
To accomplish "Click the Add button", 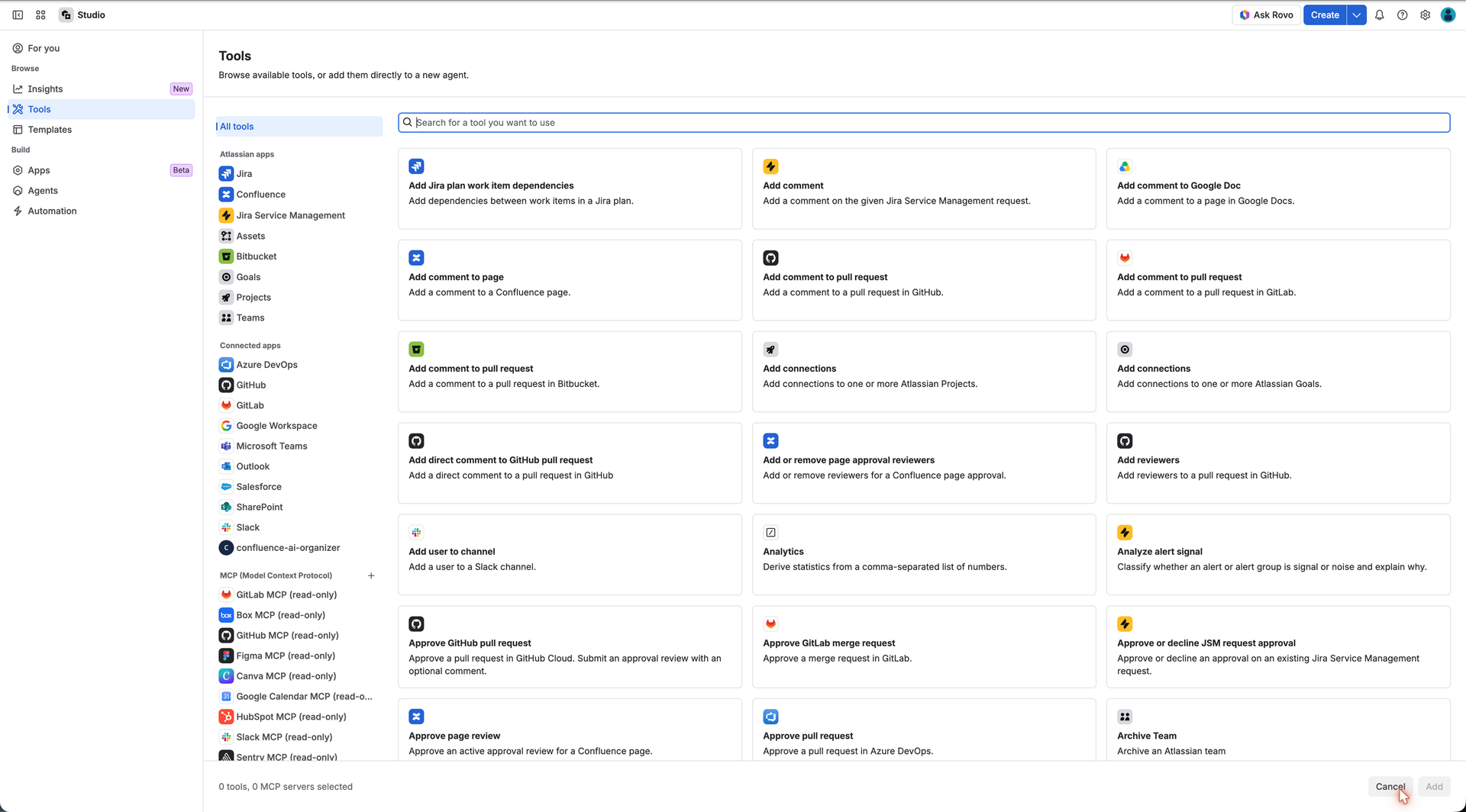I will point(1434,787).
